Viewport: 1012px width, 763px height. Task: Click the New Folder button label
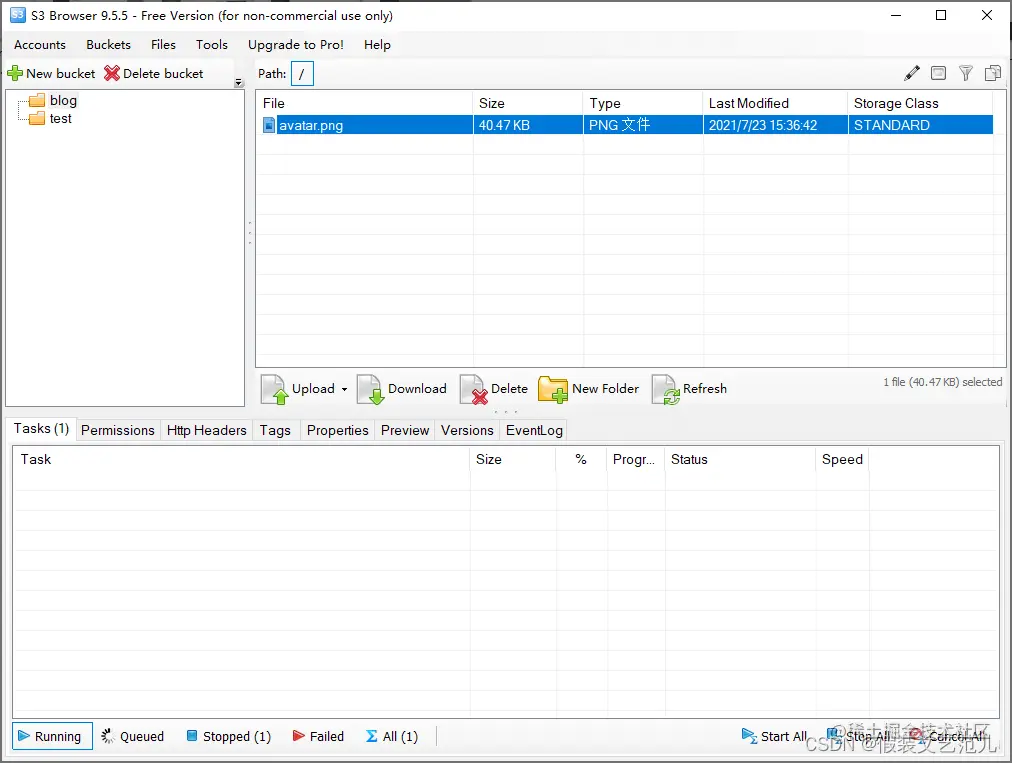pos(605,389)
